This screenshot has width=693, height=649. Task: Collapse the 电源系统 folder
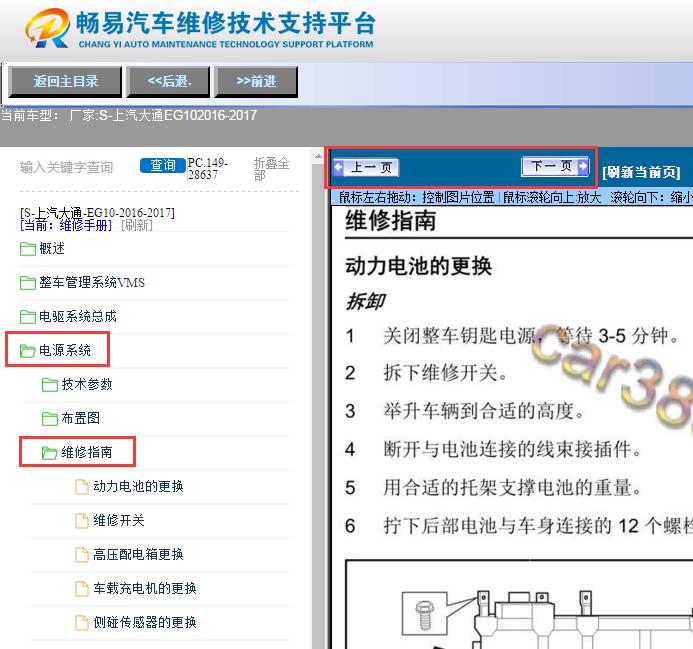65,351
